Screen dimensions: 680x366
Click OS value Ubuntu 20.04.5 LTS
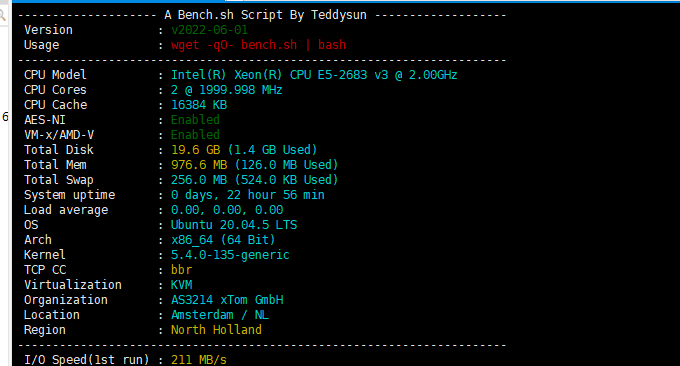(234, 225)
